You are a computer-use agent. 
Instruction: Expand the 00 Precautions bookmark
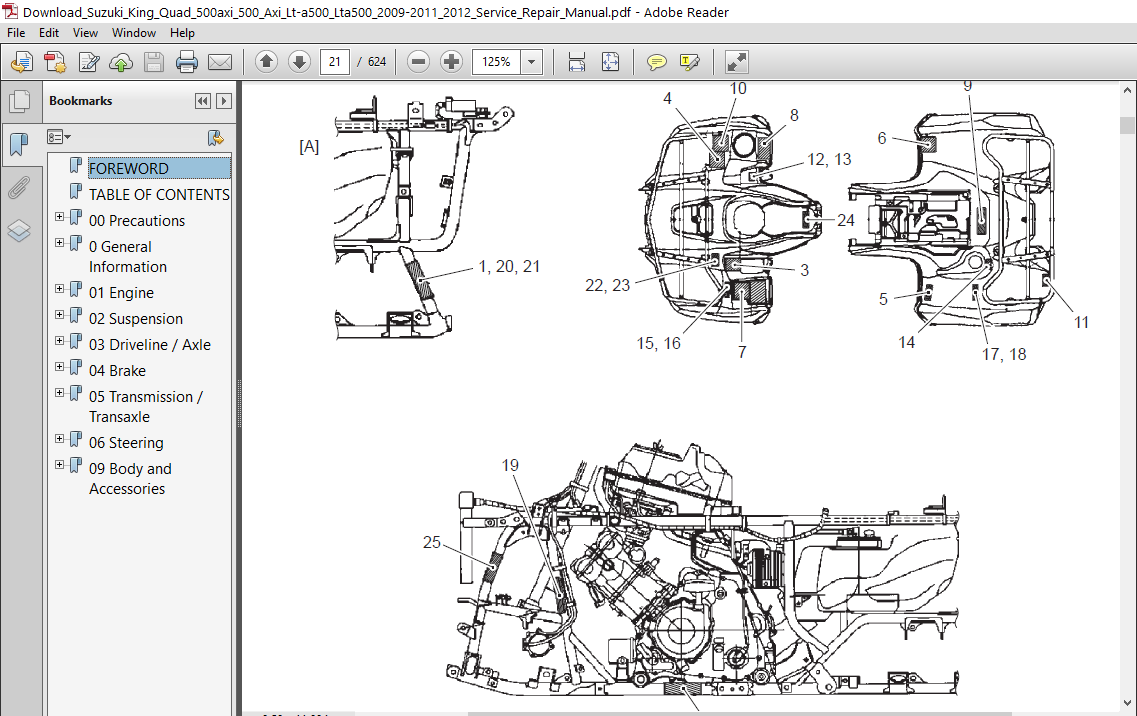coord(60,216)
